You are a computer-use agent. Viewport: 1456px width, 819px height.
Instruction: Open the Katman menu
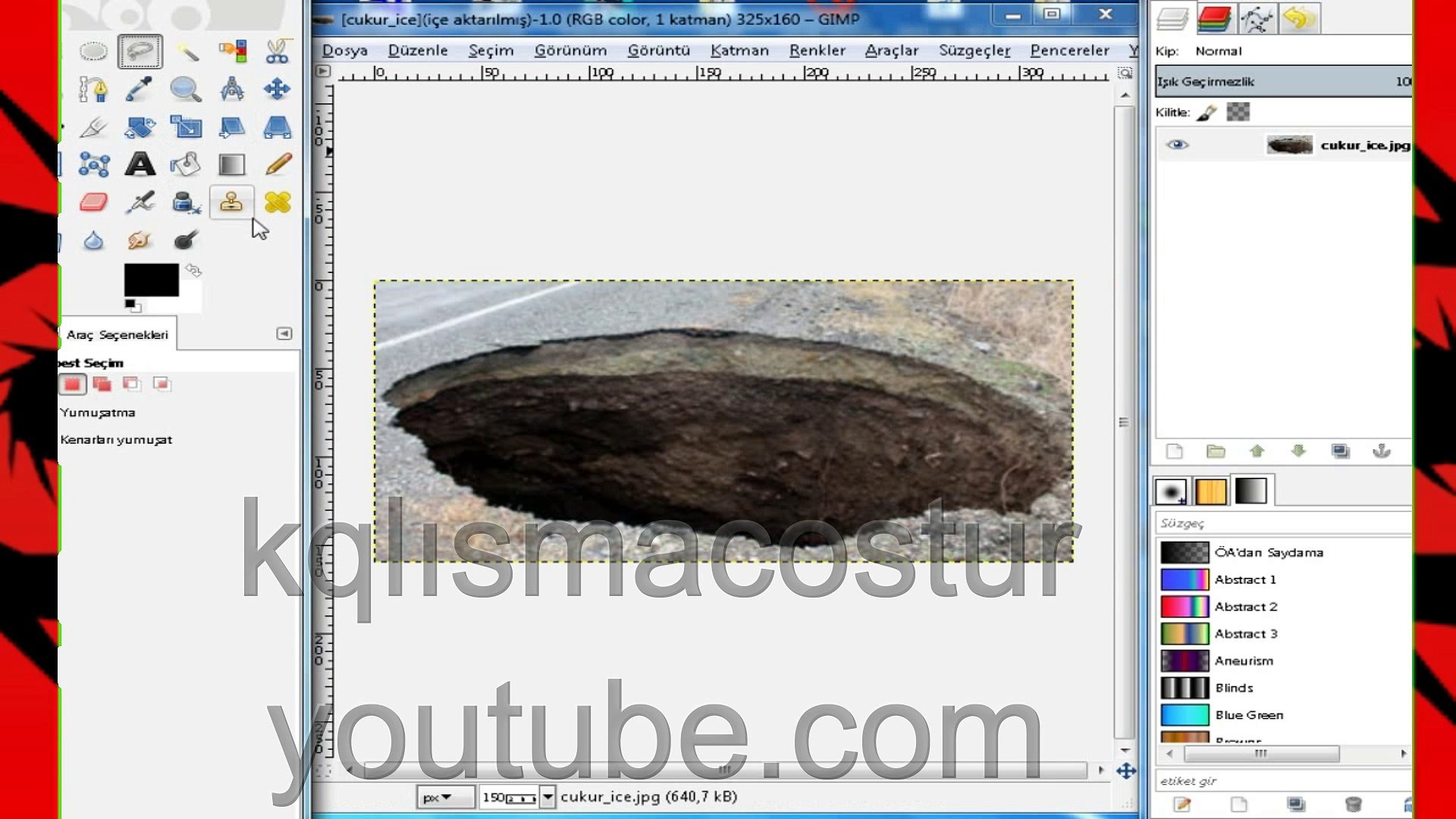tap(739, 50)
